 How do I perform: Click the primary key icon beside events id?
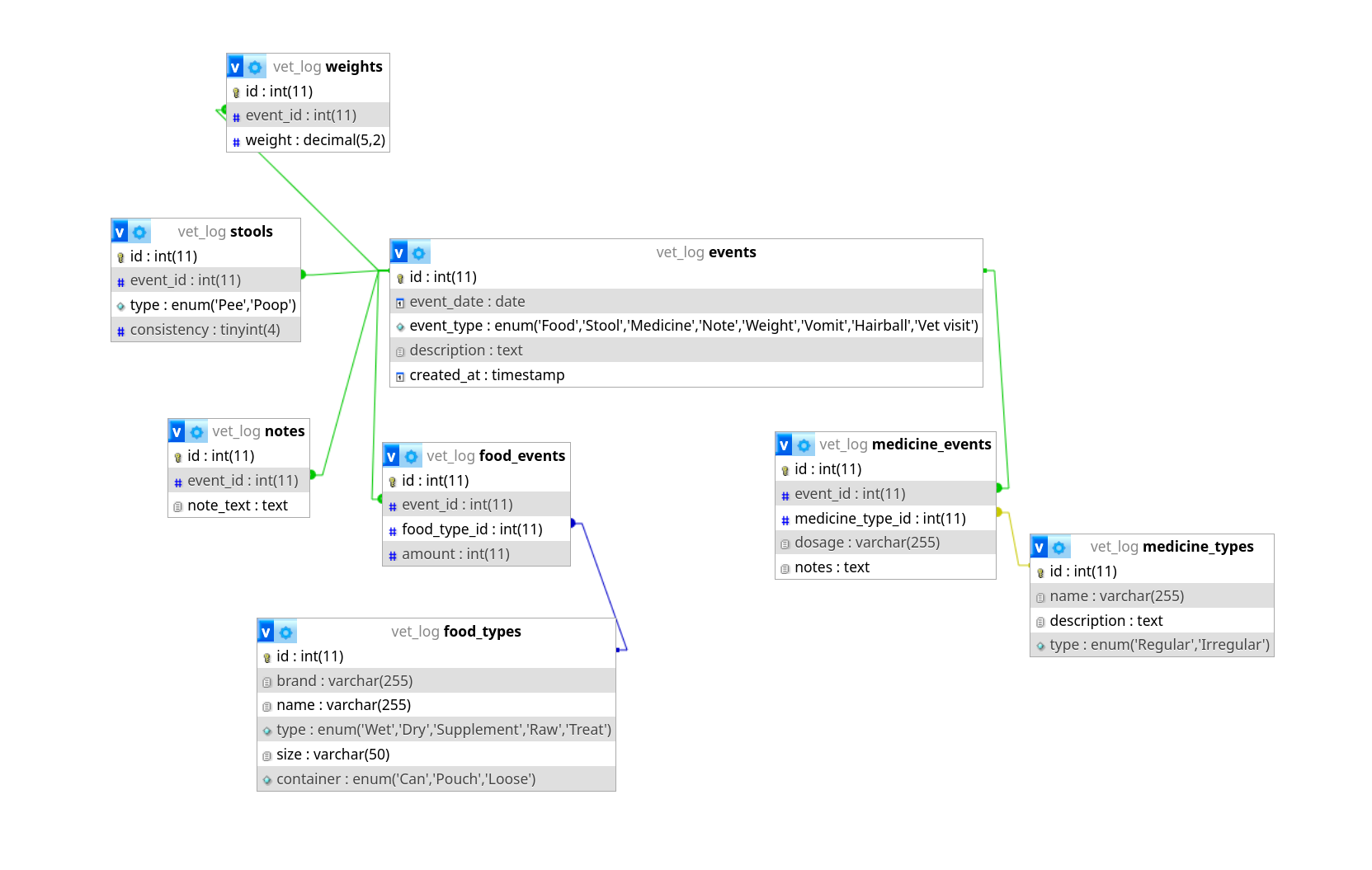[400, 278]
